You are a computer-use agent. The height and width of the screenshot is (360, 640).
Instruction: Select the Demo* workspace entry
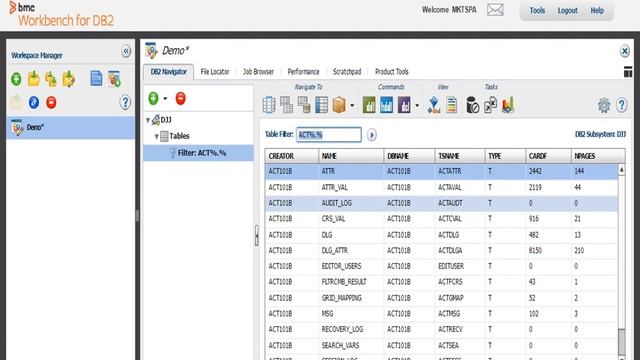click(x=70, y=127)
